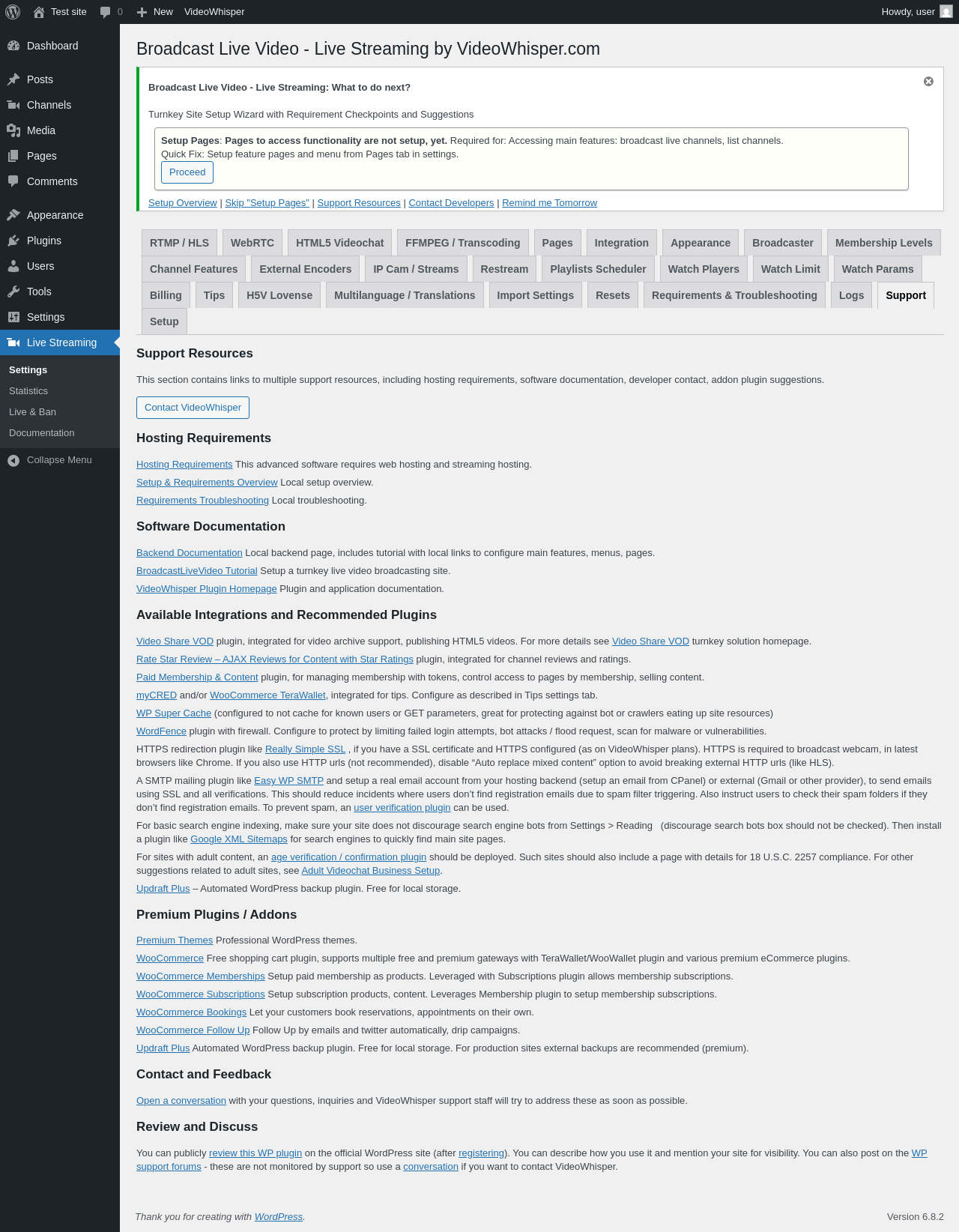Open the Broadcaster tab

click(x=783, y=243)
